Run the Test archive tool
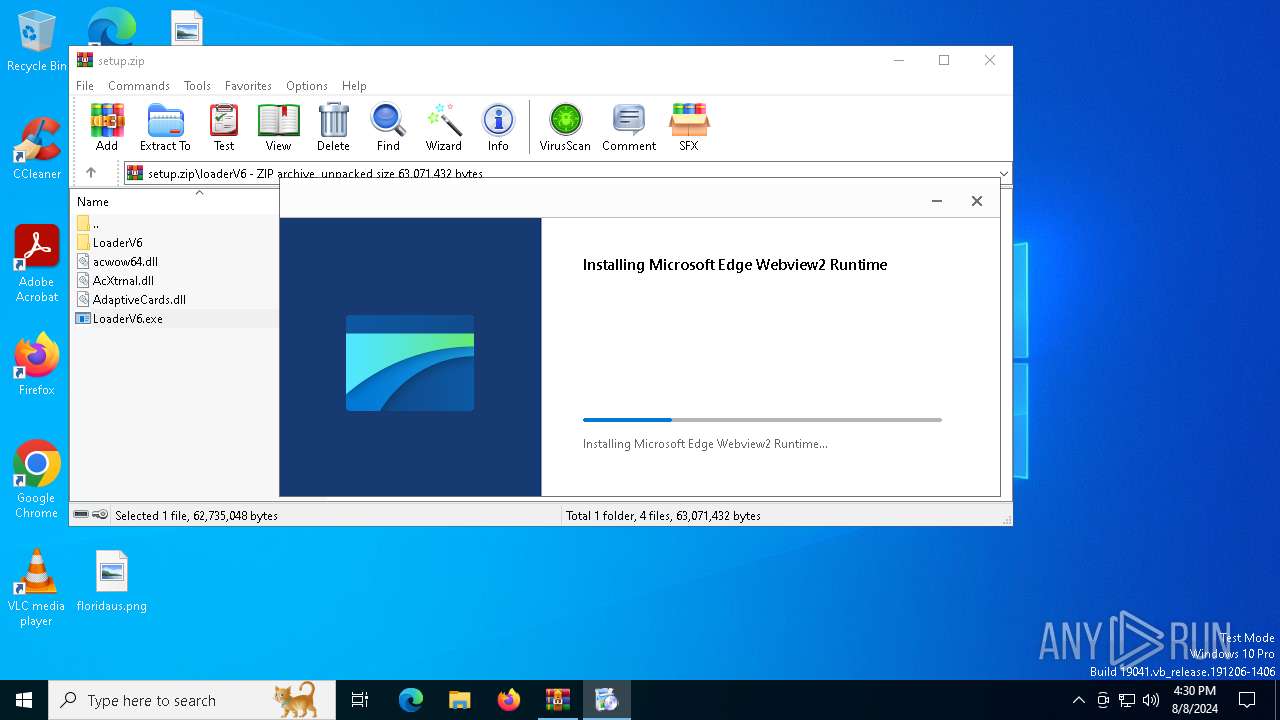Screen dimensions: 1280x720 (224, 127)
